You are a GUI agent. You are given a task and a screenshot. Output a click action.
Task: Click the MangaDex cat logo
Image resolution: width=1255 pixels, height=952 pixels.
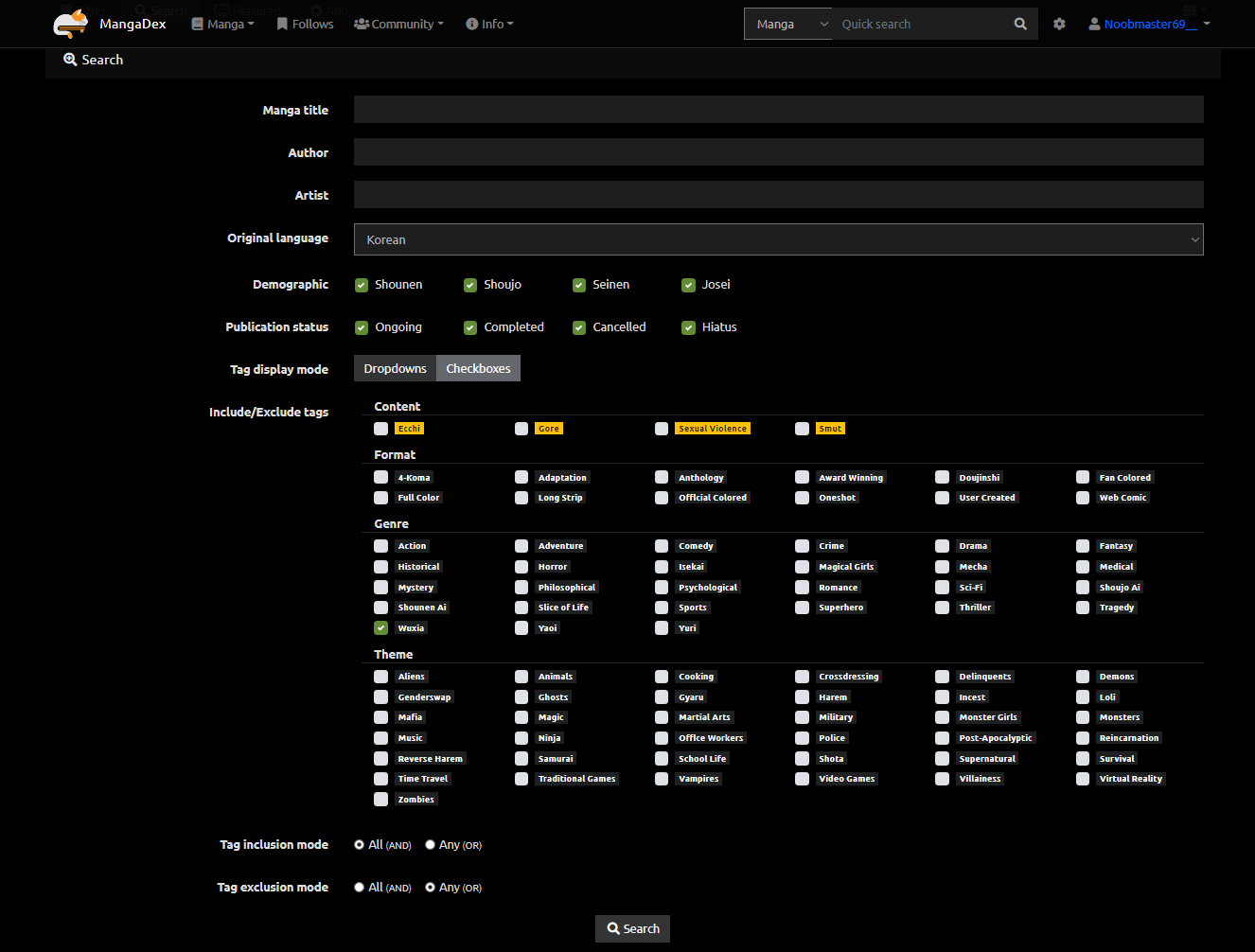click(71, 24)
